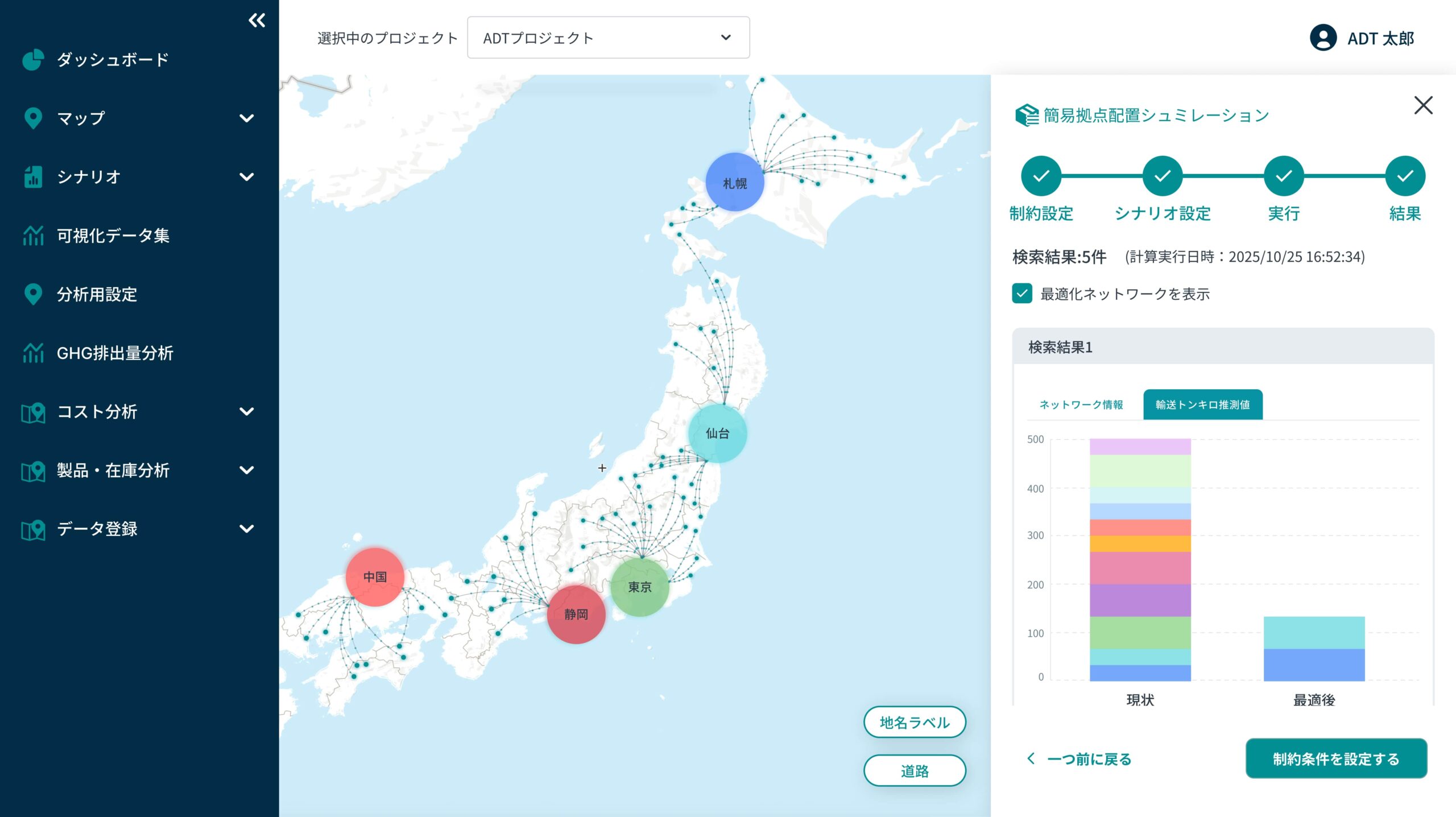The image size is (1456, 817).
Task: Expand the マップ sidebar menu
Action: pos(246,118)
